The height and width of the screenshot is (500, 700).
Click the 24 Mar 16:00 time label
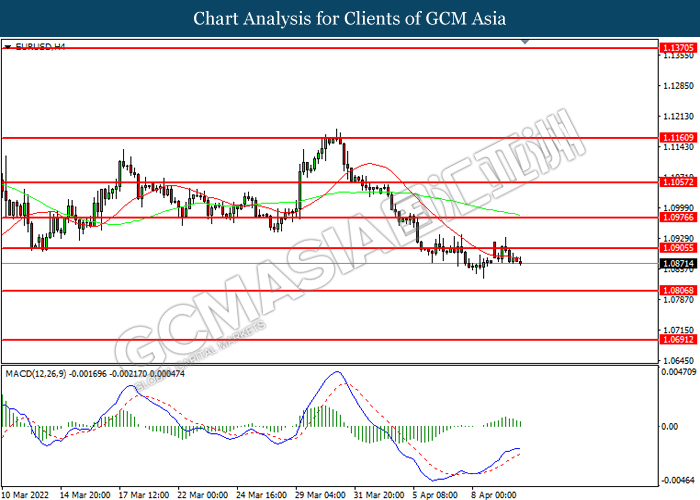tap(262, 495)
